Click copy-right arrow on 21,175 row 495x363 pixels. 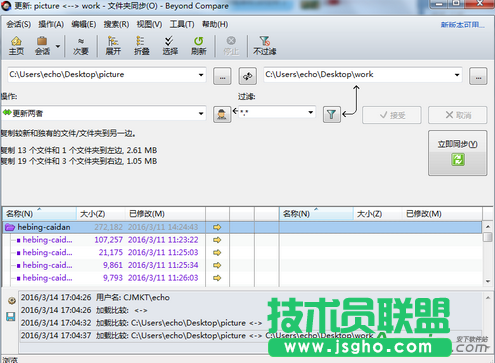click(x=217, y=253)
